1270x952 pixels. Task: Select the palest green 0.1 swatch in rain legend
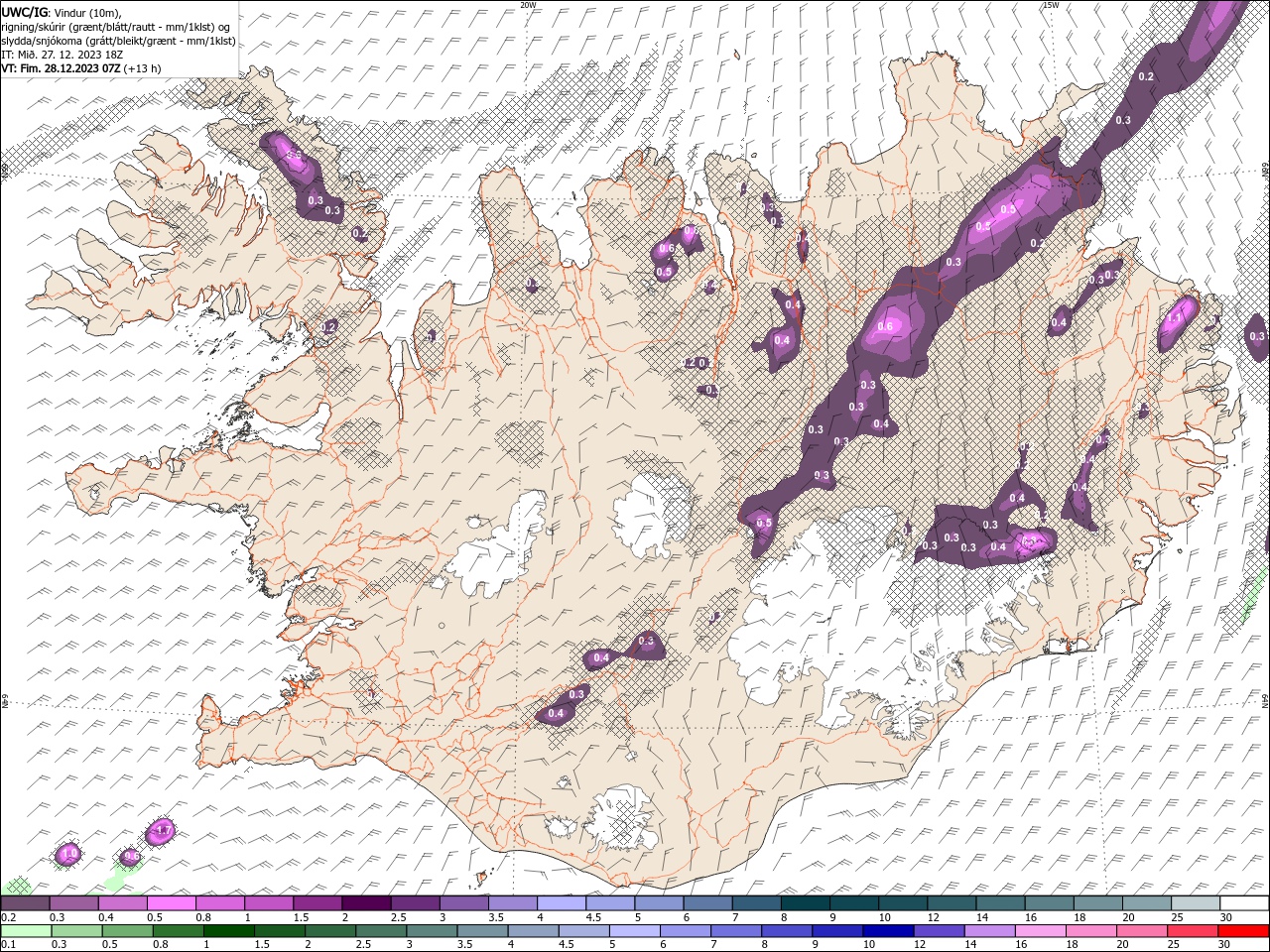27,931
